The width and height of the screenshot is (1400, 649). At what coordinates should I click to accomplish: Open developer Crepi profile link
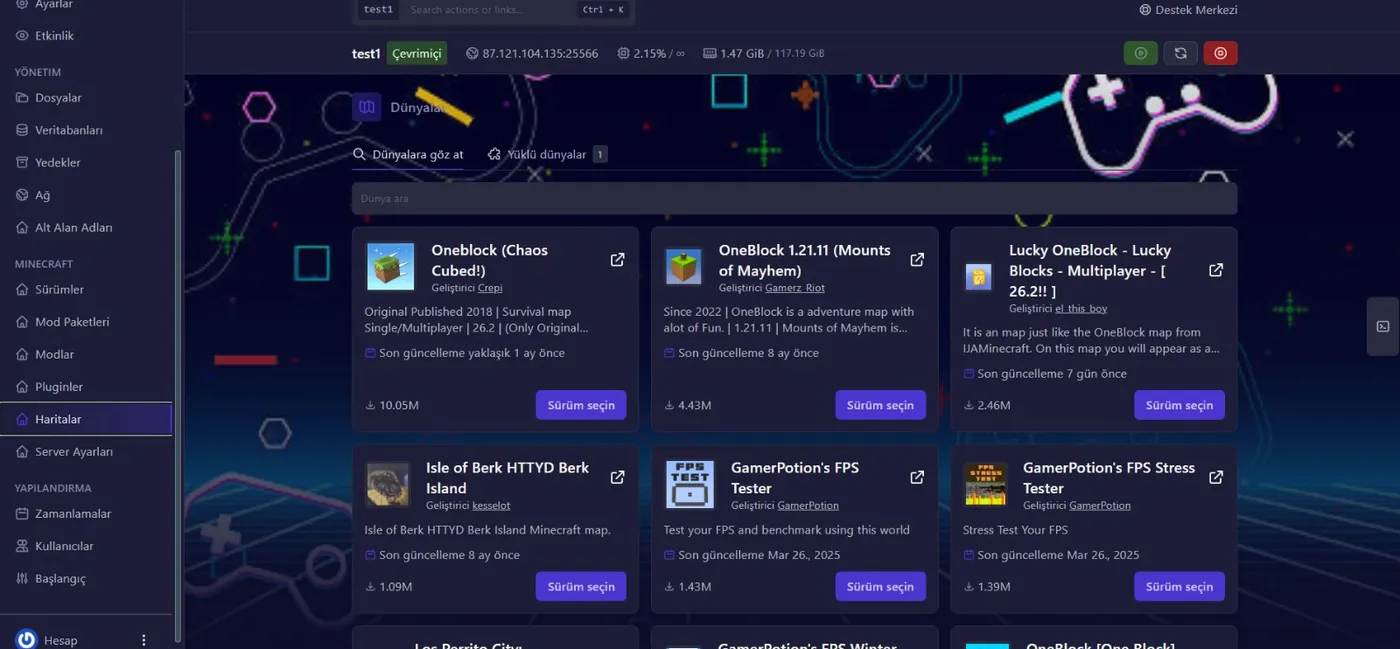(490, 288)
